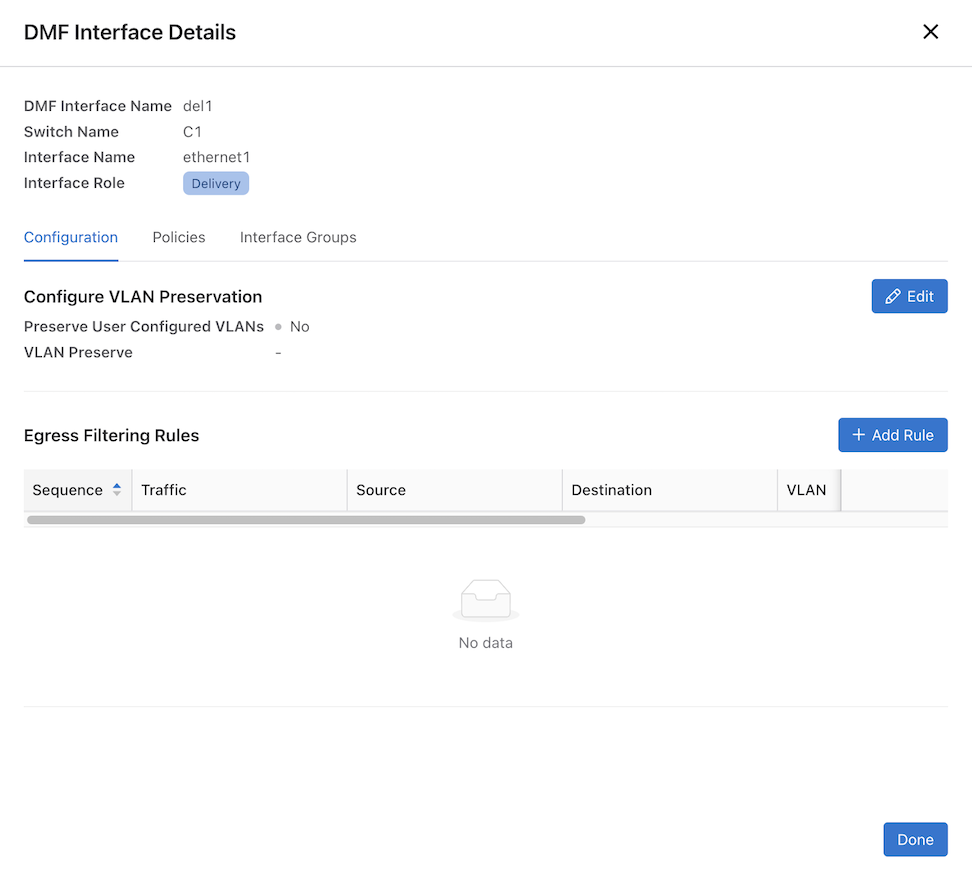Click the plus Add Rule button
Viewport: 972px width, 877px height.
click(892, 435)
